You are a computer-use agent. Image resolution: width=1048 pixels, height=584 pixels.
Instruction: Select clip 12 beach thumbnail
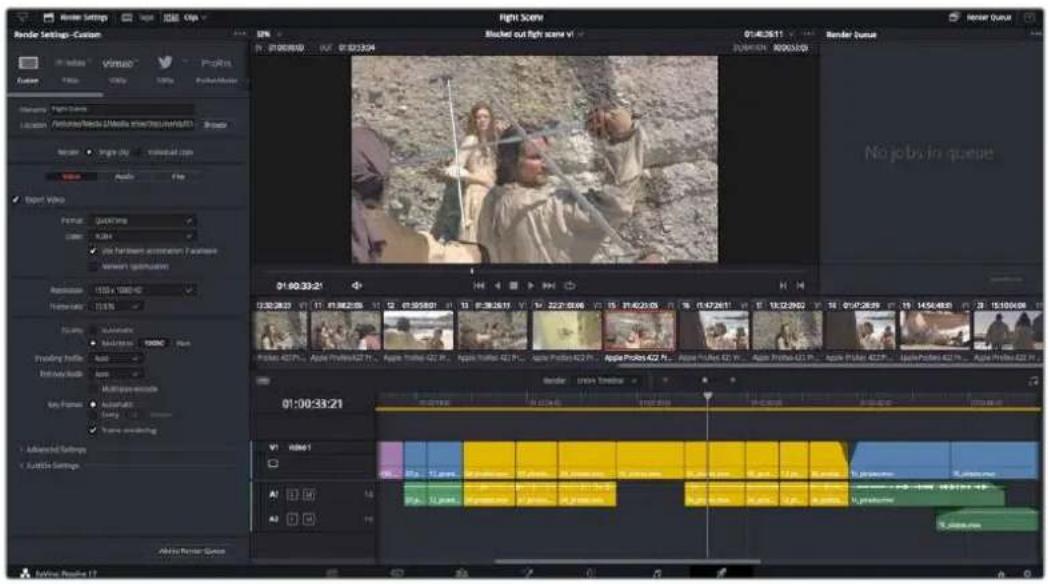coord(418,330)
